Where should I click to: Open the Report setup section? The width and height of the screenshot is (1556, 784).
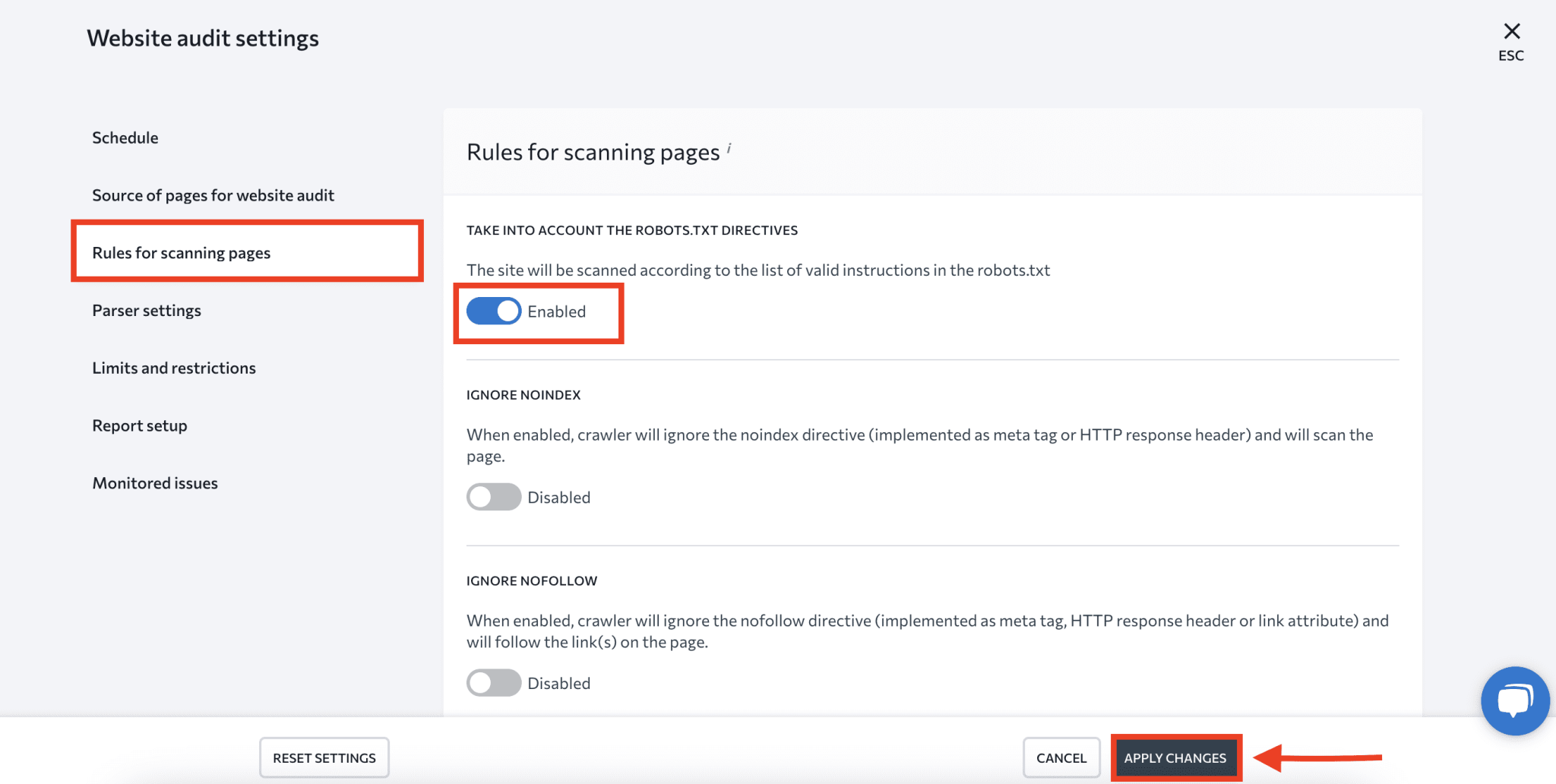click(139, 425)
